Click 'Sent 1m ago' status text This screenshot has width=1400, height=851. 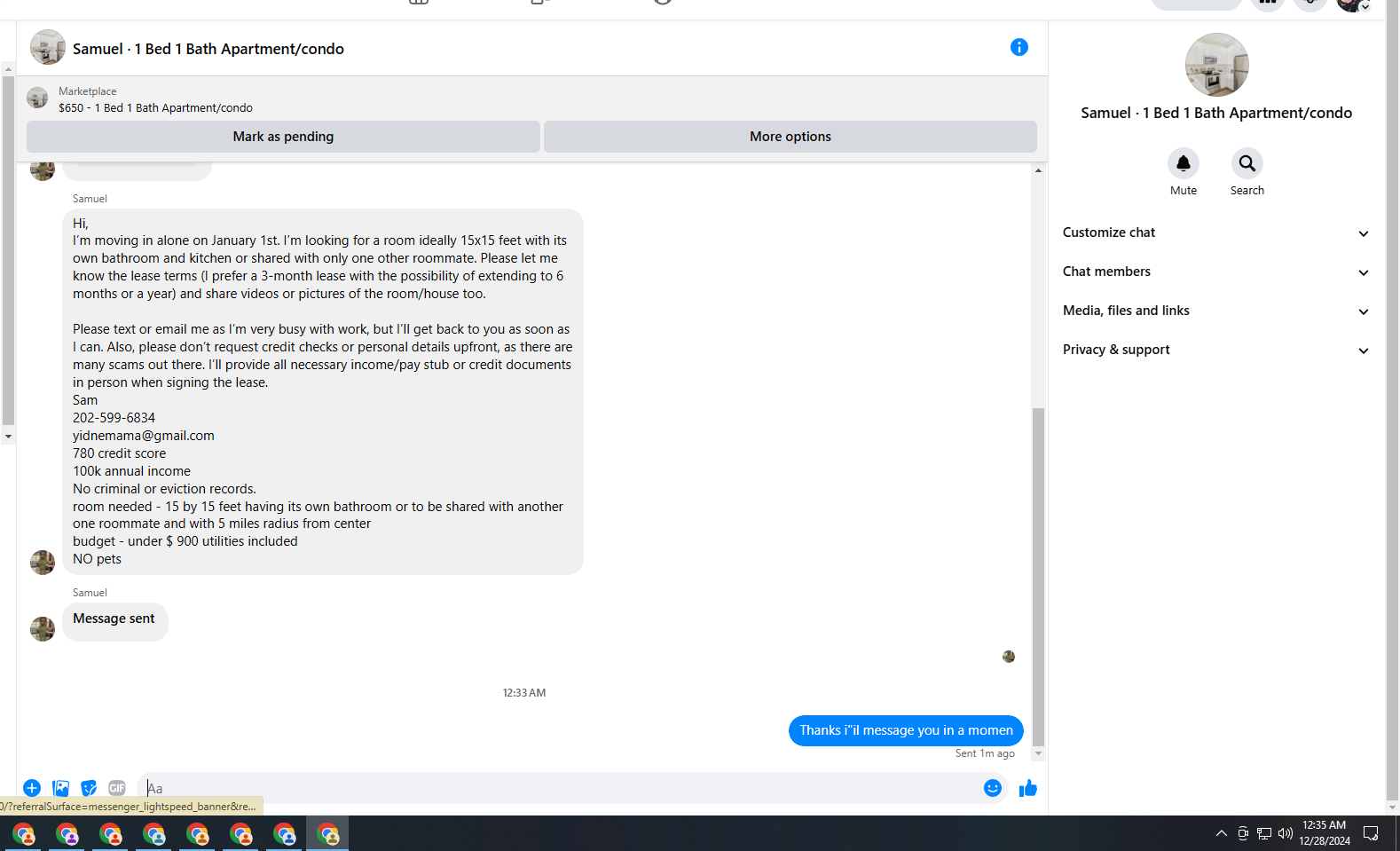click(985, 753)
